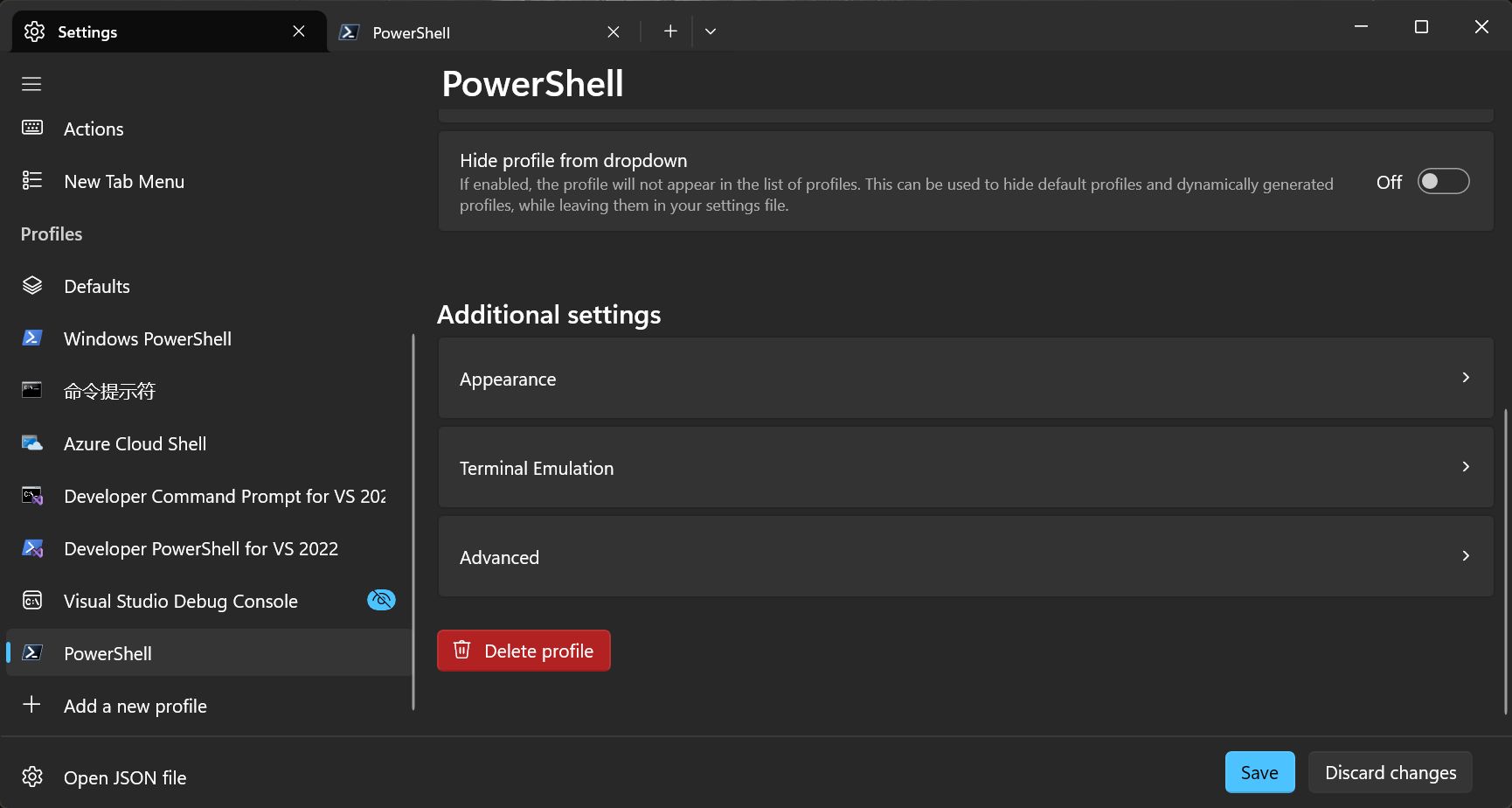1512x808 pixels.
Task: Click the trash icon on Delete profile
Action: 462,650
